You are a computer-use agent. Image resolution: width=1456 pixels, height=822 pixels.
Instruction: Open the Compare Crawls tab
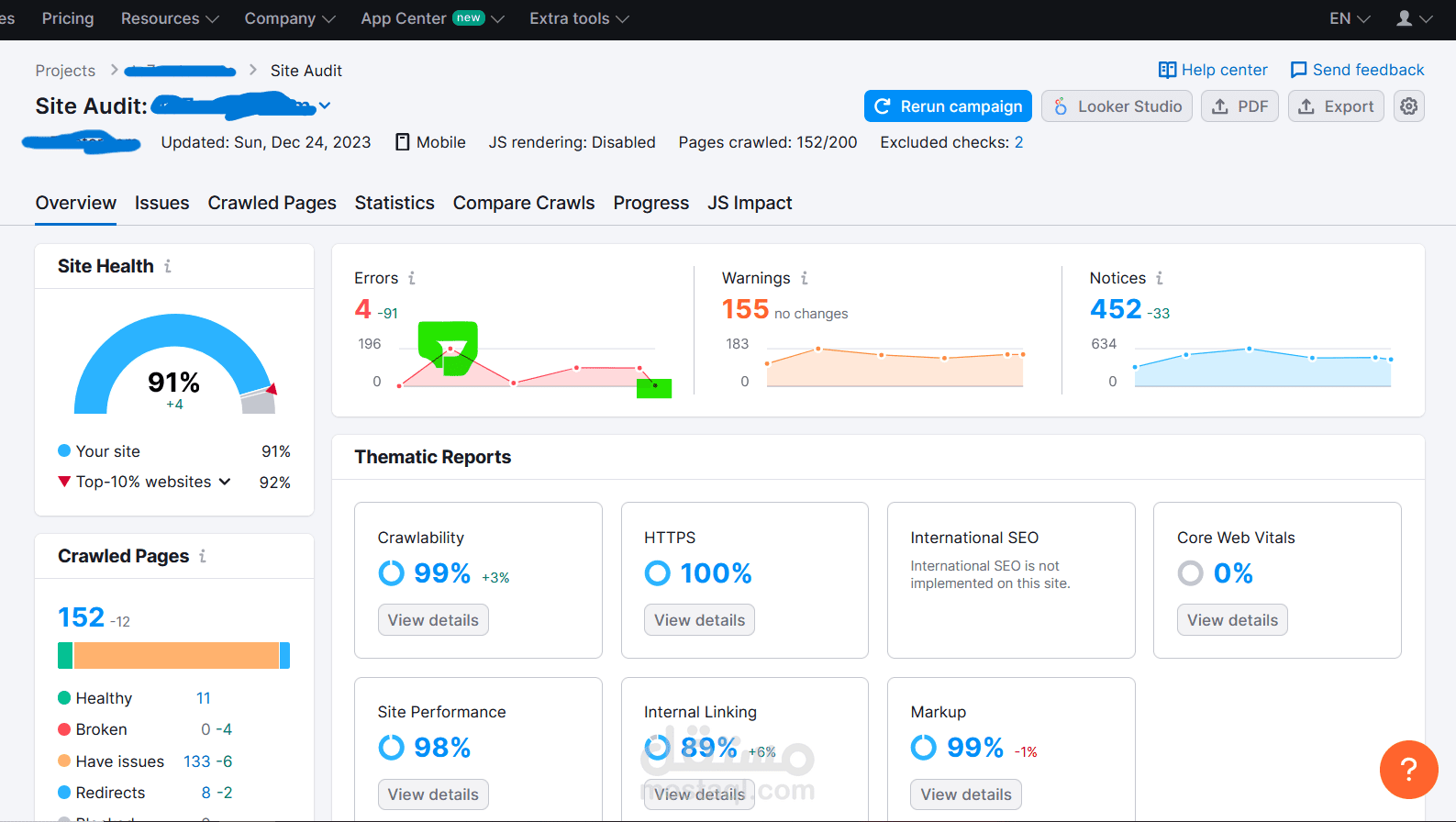524,203
